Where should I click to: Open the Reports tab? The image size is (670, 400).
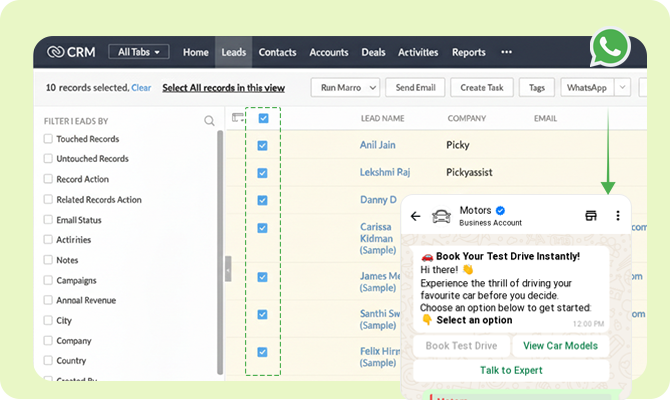point(469,52)
